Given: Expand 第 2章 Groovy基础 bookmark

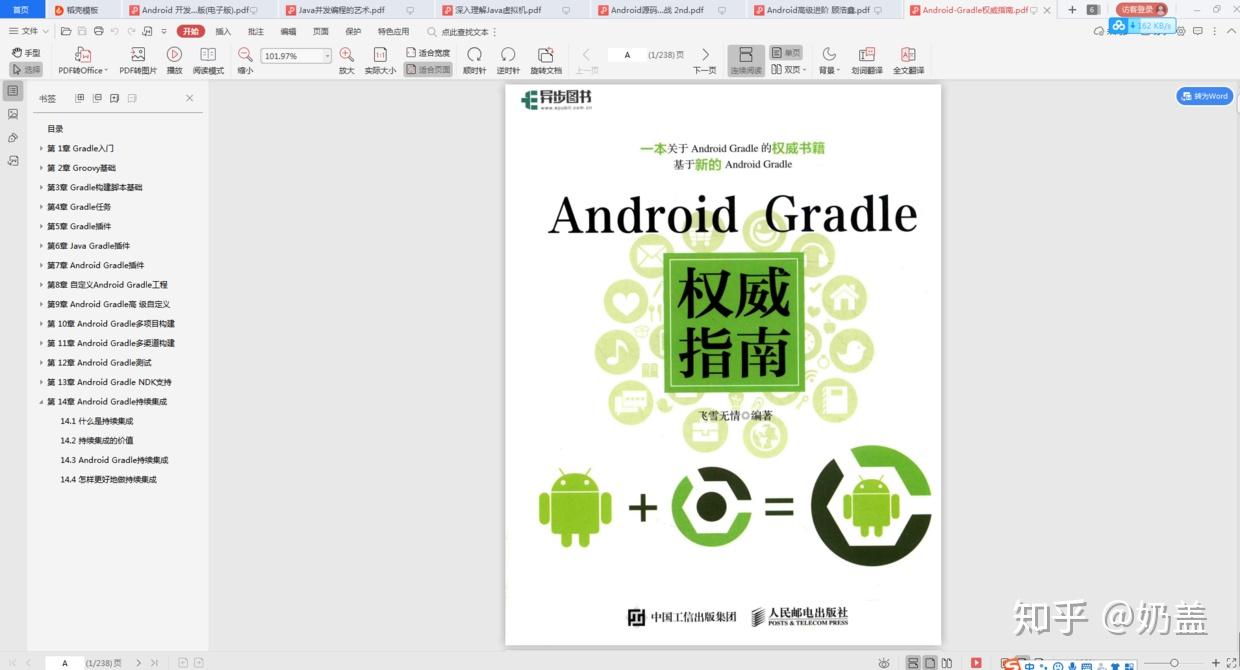Looking at the screenshot, I should tap(41, 168).
